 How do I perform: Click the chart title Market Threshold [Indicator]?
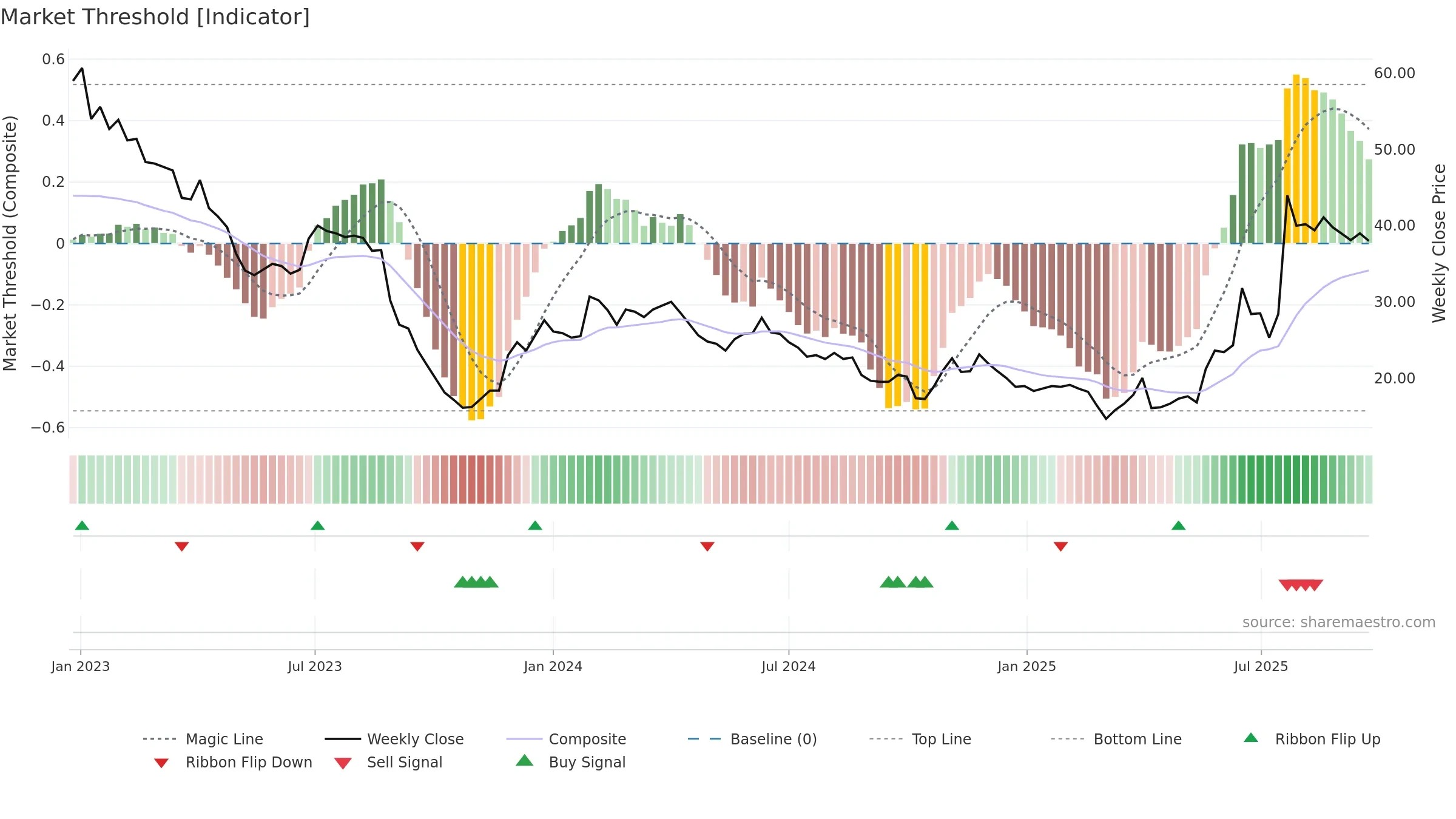pyautogui.click(x=155, y=17)
